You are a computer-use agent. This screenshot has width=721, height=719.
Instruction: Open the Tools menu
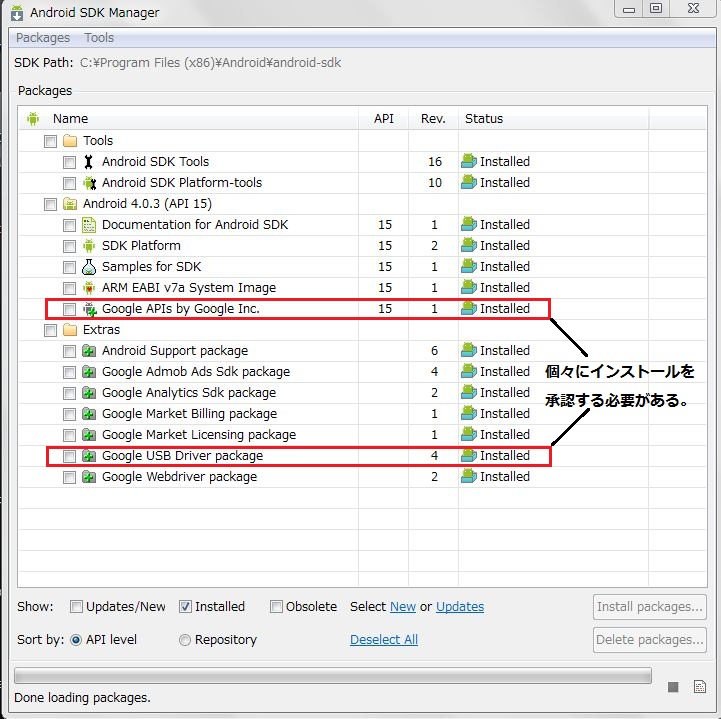coord(99,38)
